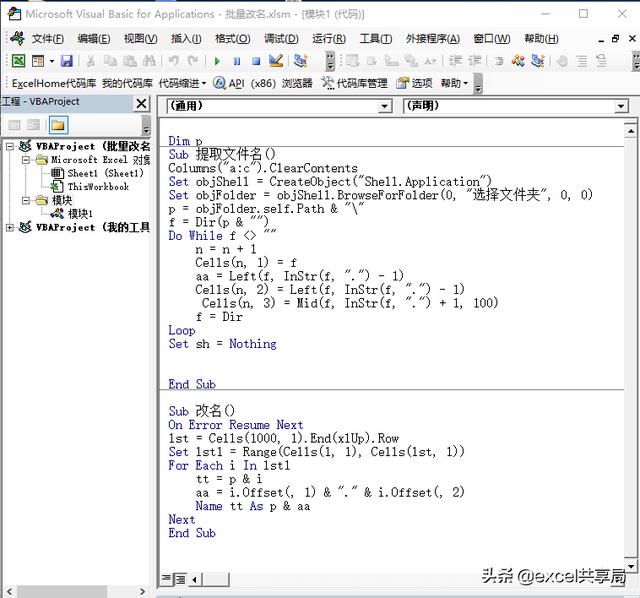This screenshot has width=640, height=598.
Task: Open the Project Explorer toolbar icon
Action: coord(301,61)
